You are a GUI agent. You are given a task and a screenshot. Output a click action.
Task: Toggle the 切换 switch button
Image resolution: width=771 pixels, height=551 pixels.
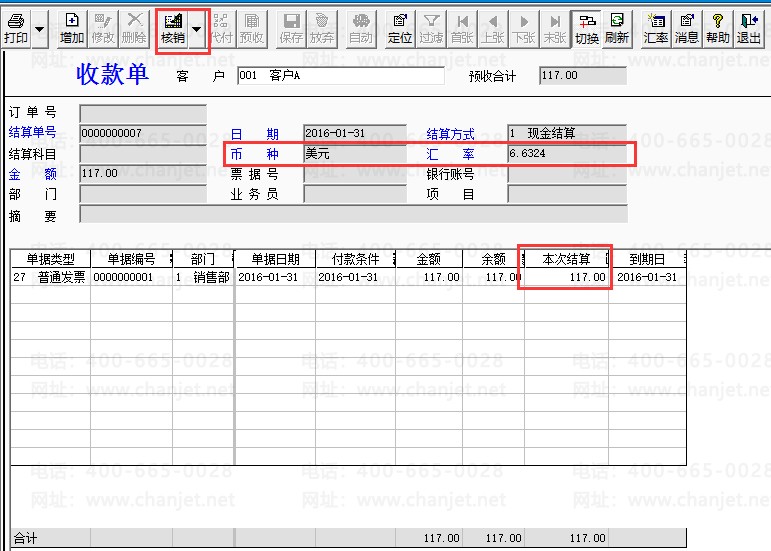click(587, 29)
